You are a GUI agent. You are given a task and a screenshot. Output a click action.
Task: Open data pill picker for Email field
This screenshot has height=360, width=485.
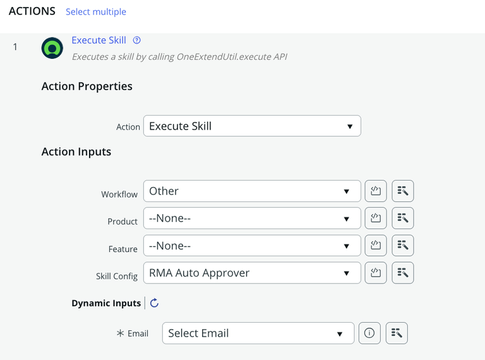pyautogui.click(x=396, y=333)
